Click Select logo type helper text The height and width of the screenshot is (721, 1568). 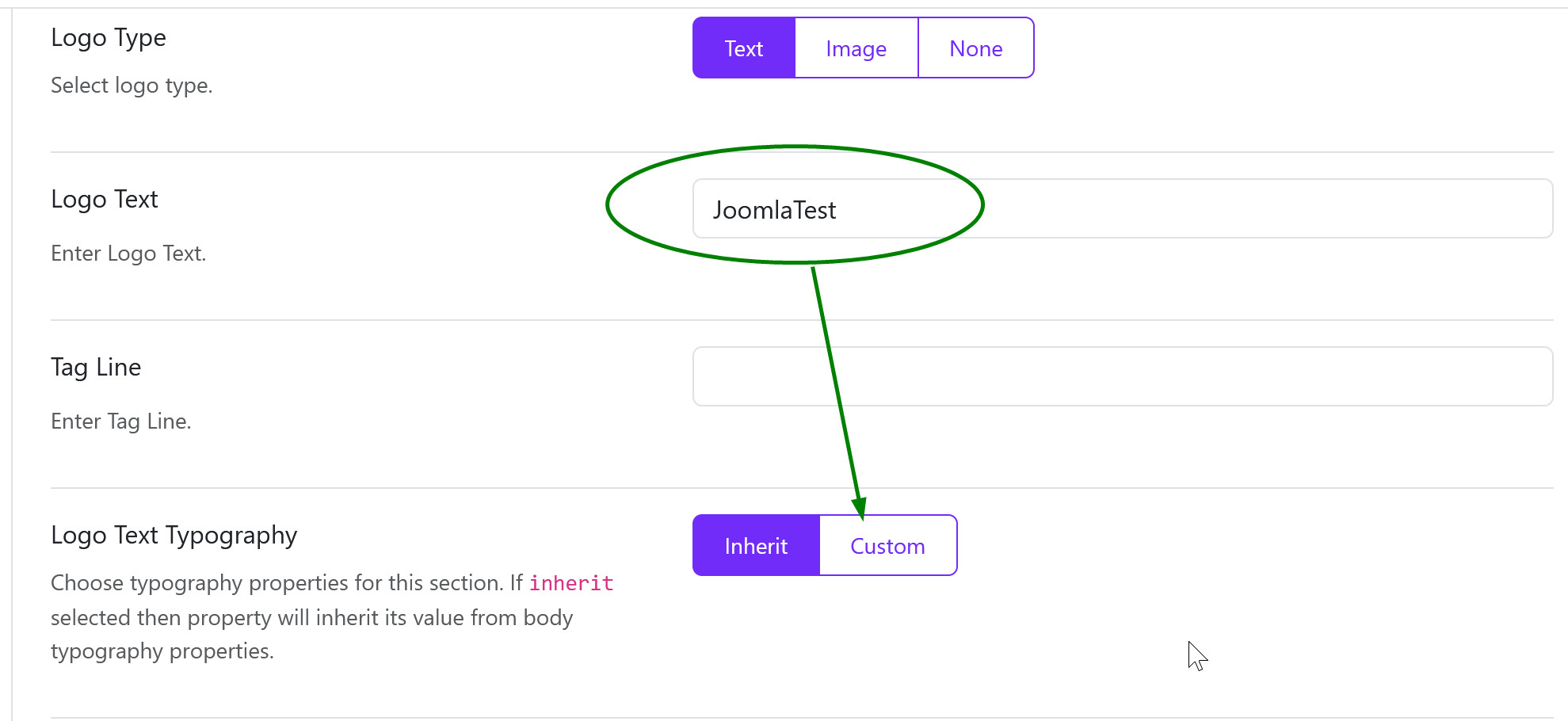(132, 85)
